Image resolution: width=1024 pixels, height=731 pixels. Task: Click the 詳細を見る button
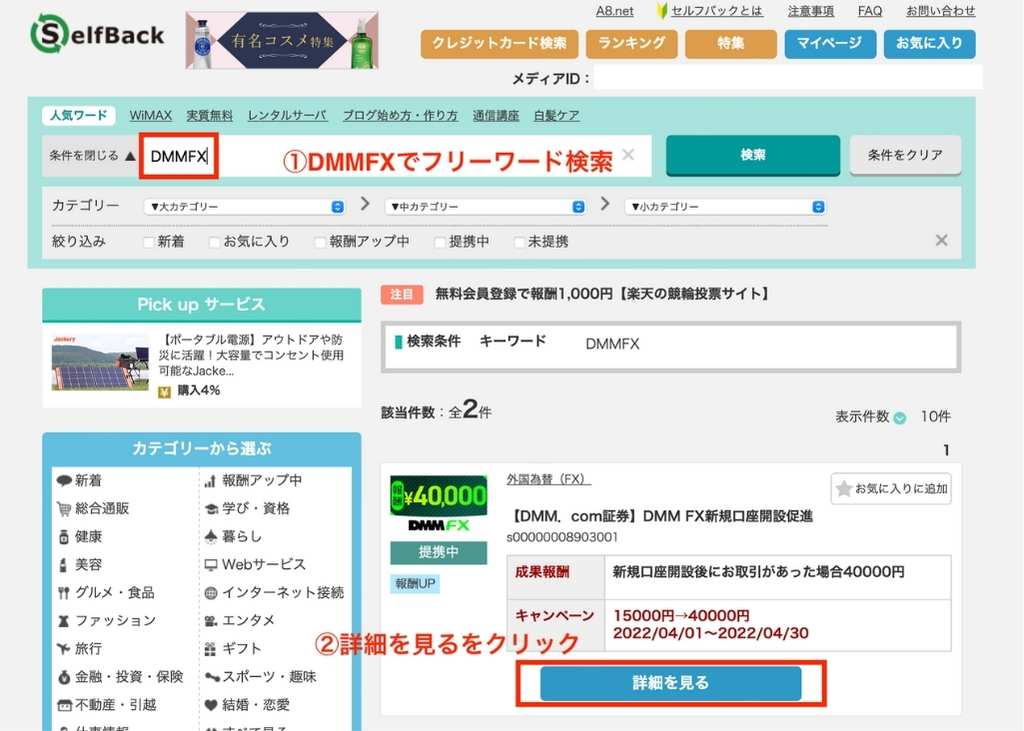tap(671, 683)
